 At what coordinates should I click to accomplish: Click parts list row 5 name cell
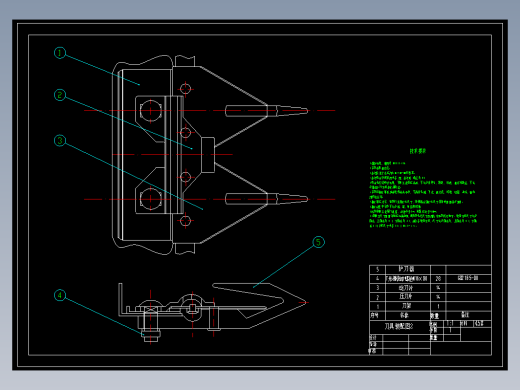(408, 269)
